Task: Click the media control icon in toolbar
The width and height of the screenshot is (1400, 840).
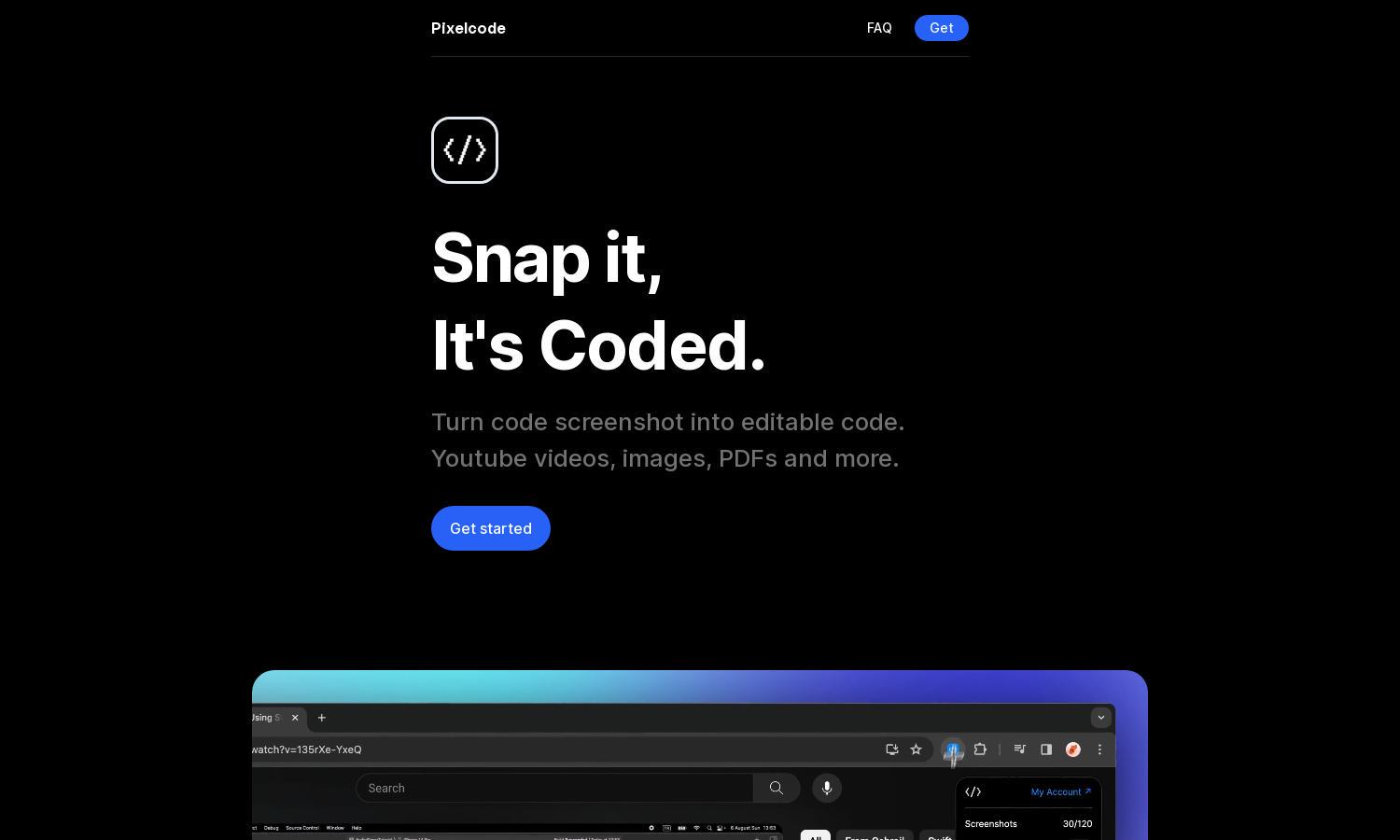Action: (1020, 749)
